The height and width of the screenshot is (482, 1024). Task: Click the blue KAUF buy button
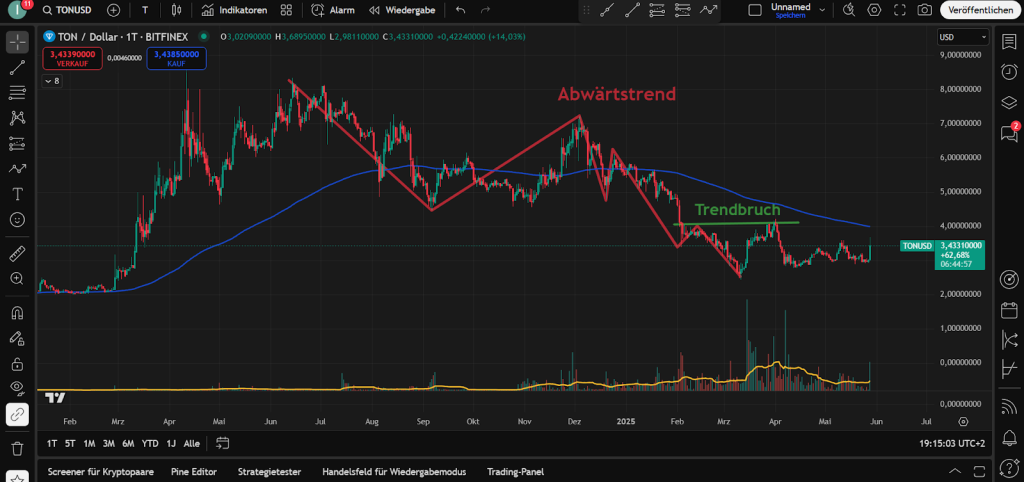click(x=176, y=59)
